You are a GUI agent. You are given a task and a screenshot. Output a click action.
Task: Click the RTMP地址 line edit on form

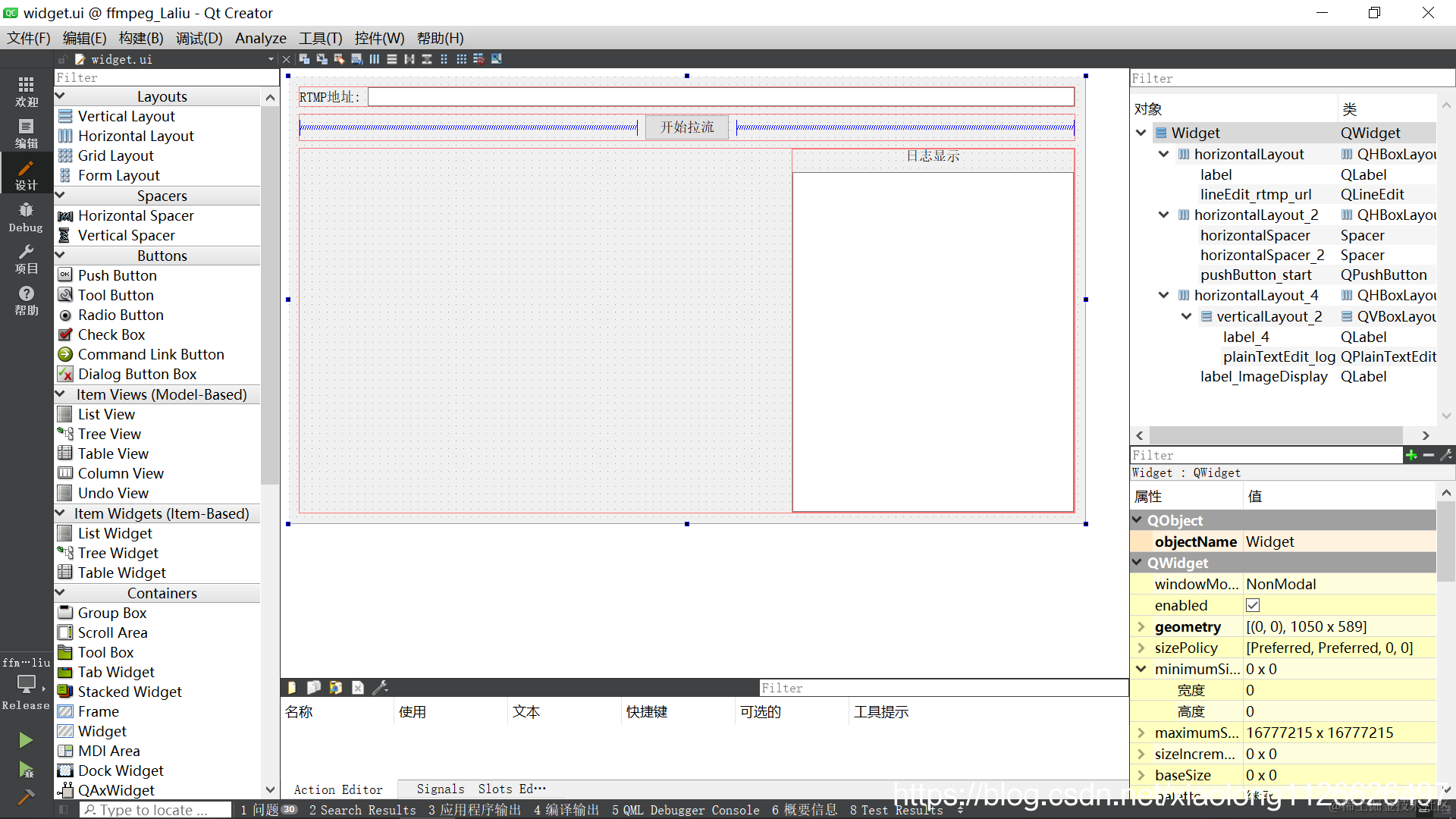(x=721, y=97)
